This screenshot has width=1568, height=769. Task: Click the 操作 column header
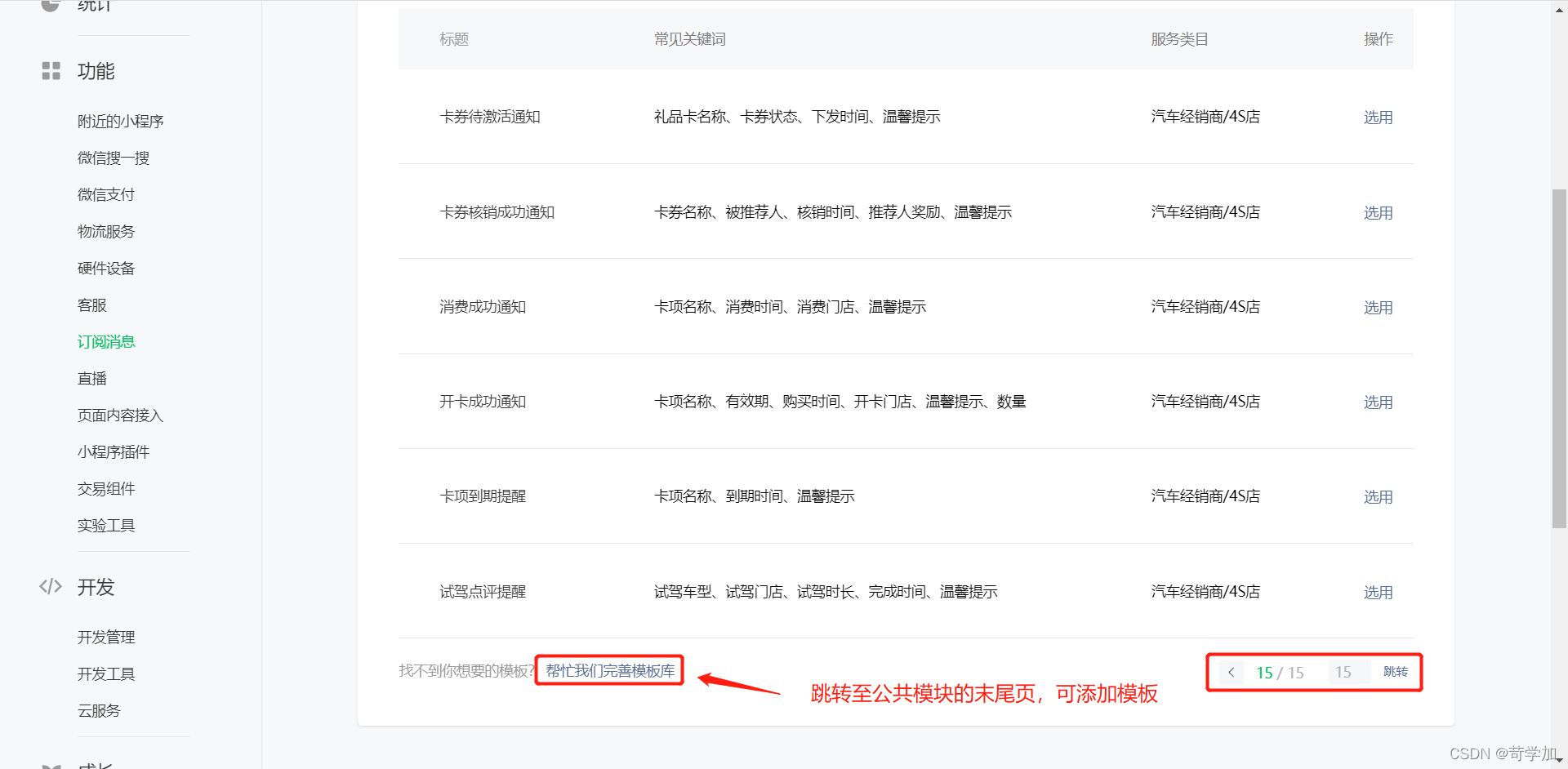[x=1379, y=39]
